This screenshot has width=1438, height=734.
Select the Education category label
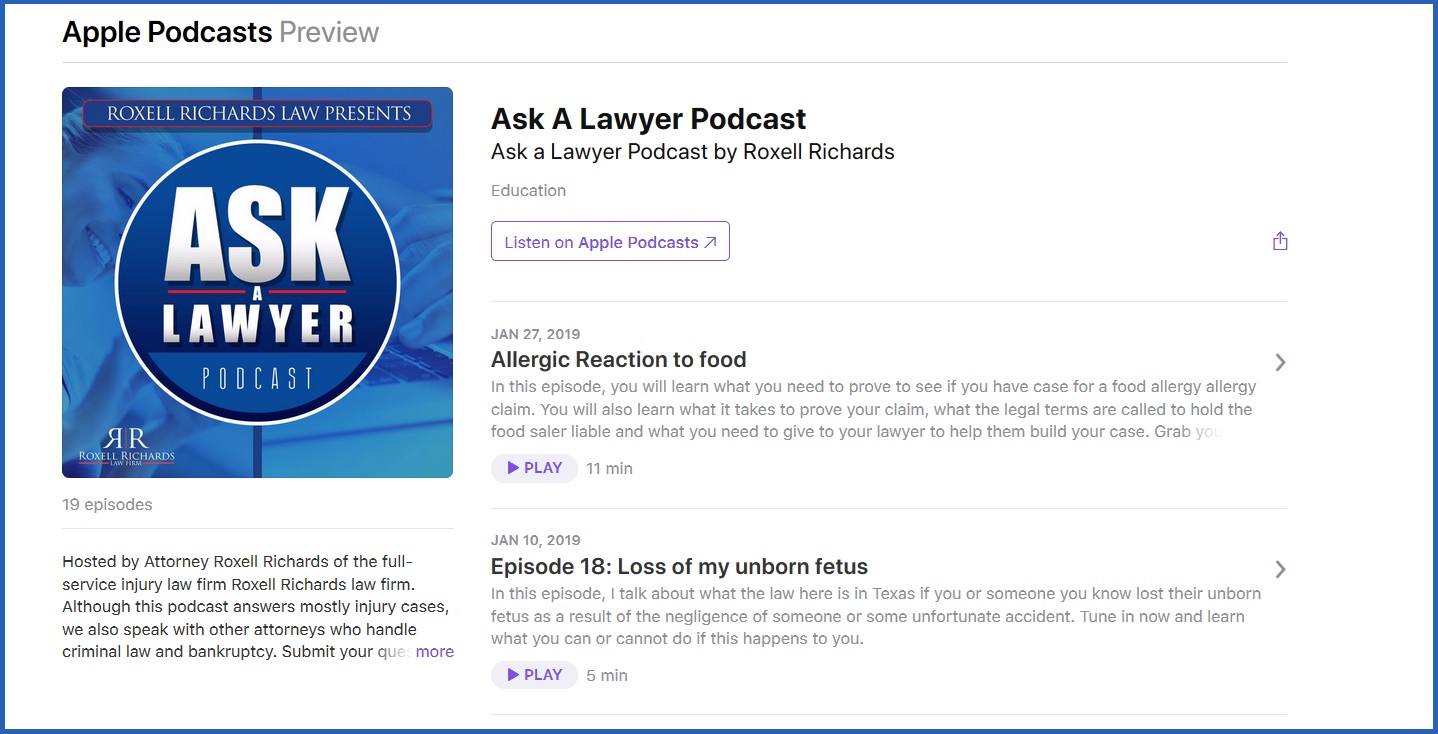(x=528, y=190)
